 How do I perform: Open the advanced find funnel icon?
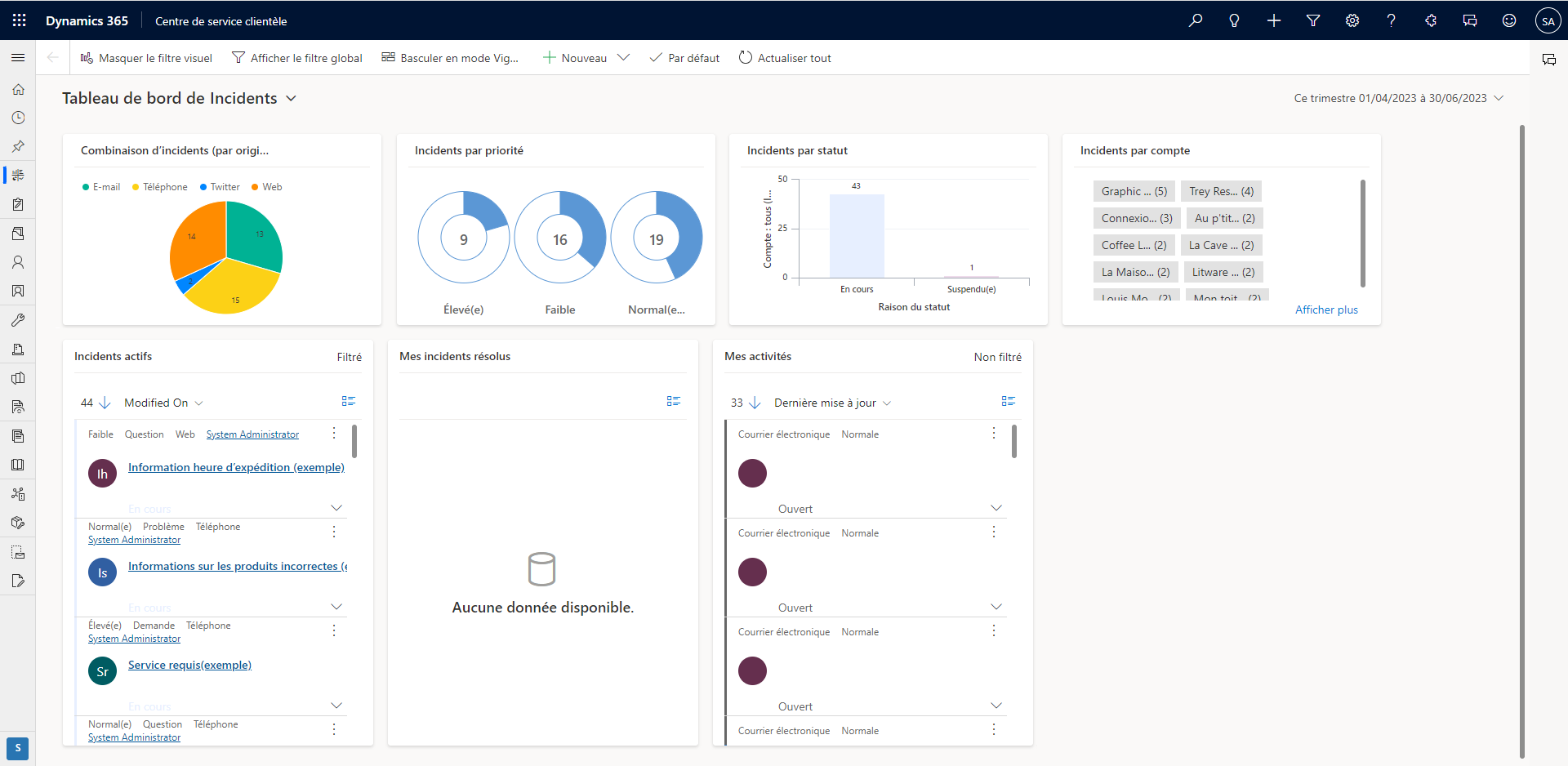coord(1312,20)
